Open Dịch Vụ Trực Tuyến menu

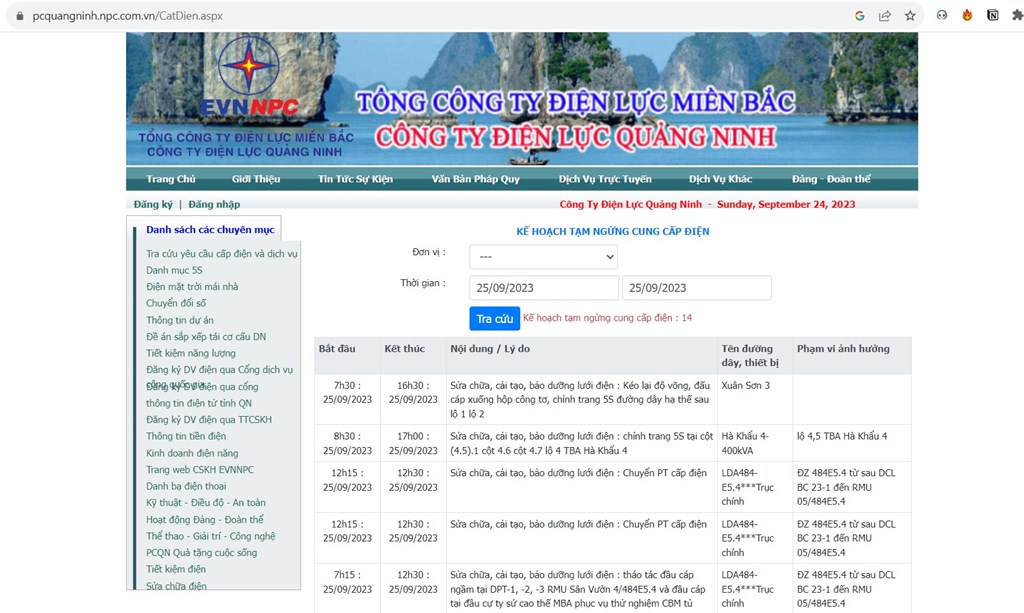coord(605,179)
